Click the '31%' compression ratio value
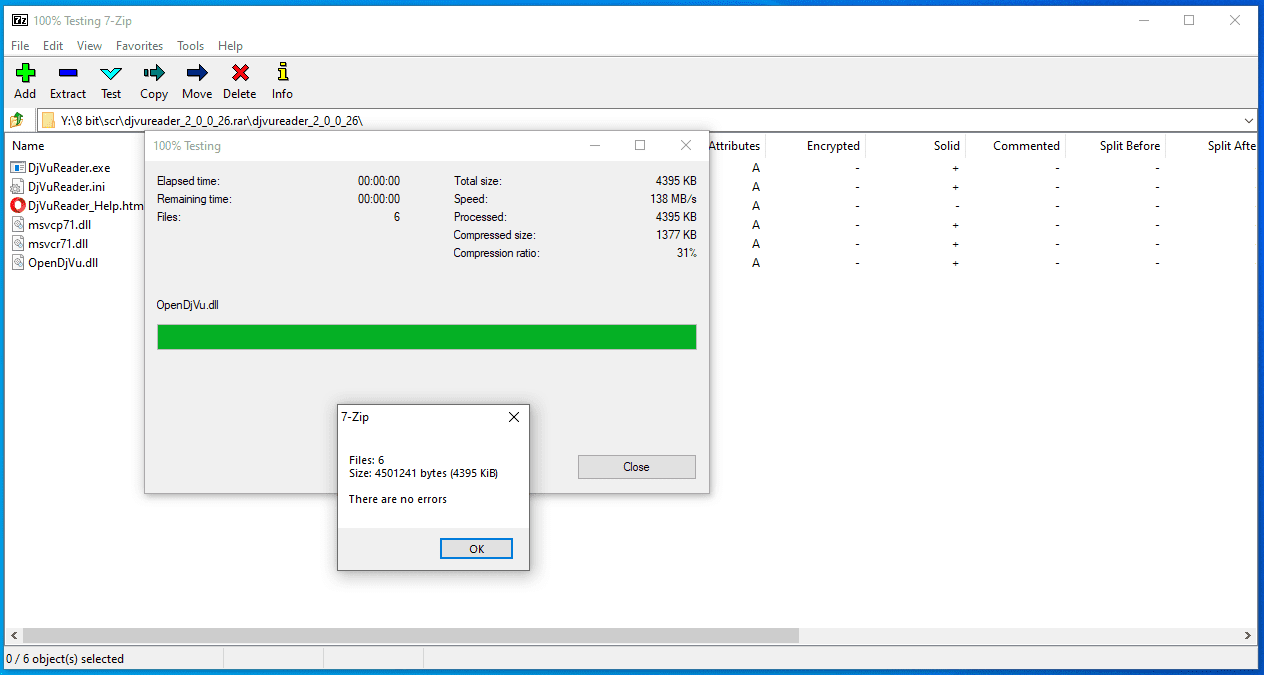The width and height of the screenshot is (1264, 675). pos(687,253)
